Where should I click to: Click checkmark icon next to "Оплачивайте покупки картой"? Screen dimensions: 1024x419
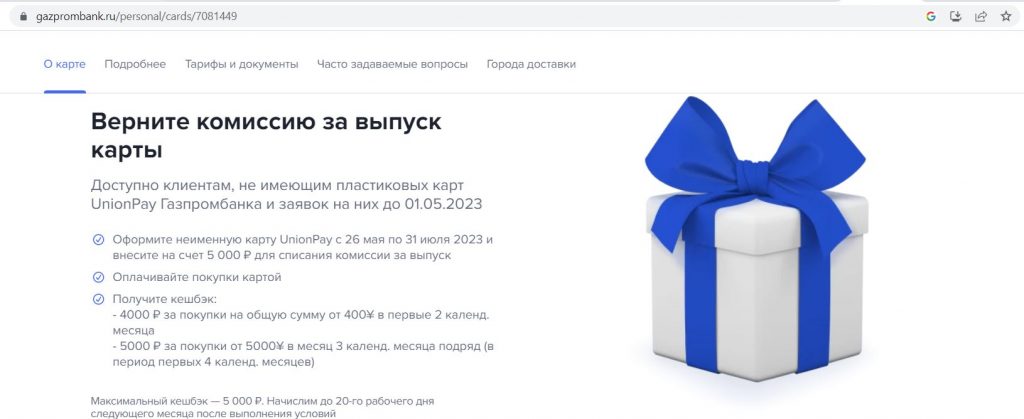click(x=98, y=277)
